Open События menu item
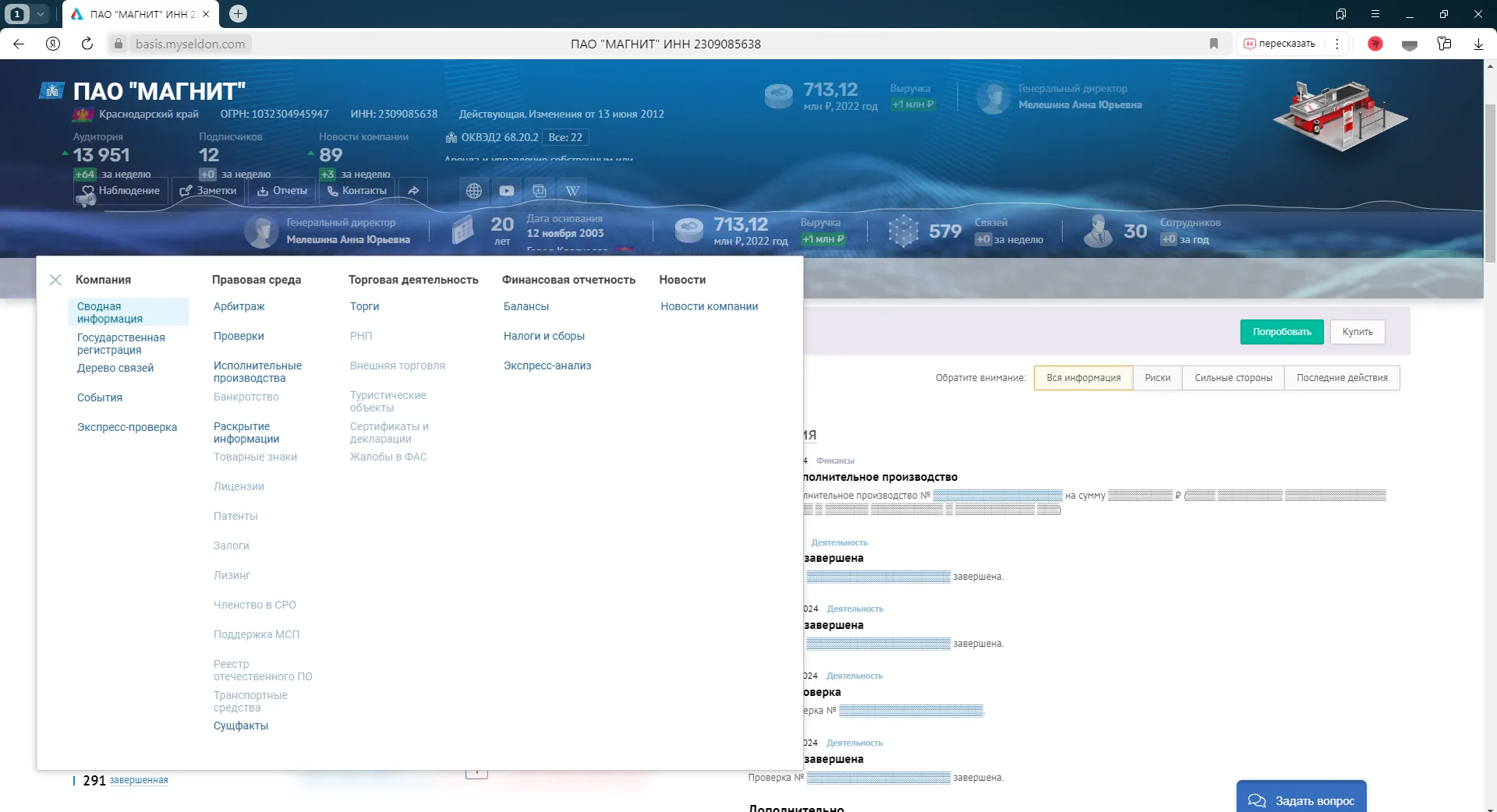1497x812 pixels. pyautogui.click(x=100, y=397)
